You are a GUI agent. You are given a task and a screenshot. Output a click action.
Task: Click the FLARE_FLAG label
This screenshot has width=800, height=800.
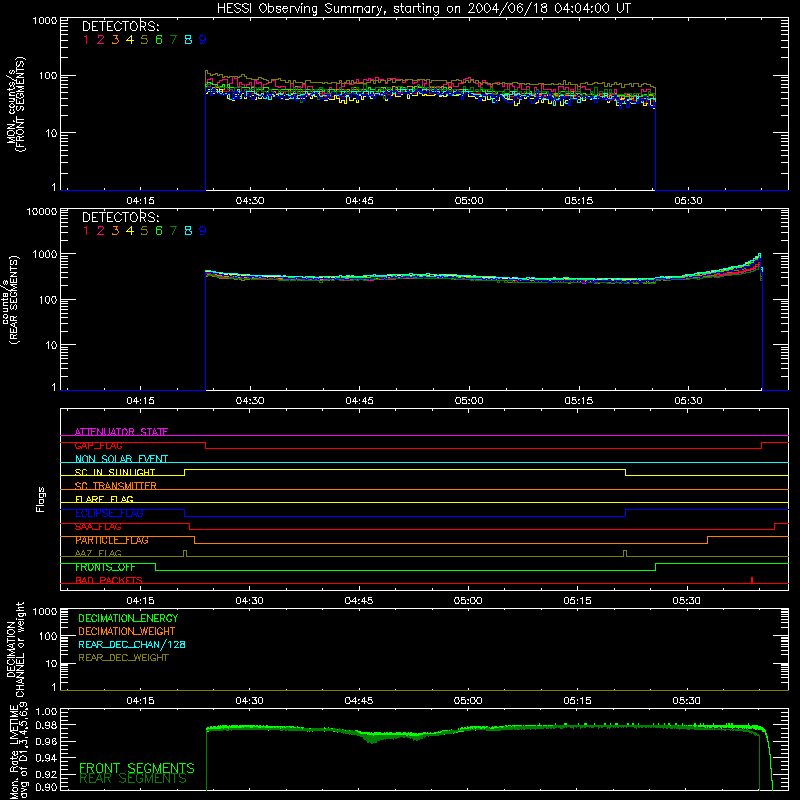point(104,499)
